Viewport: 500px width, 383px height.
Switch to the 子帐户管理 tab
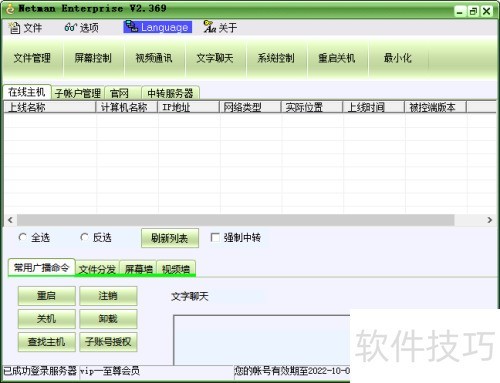pos(78,93)
